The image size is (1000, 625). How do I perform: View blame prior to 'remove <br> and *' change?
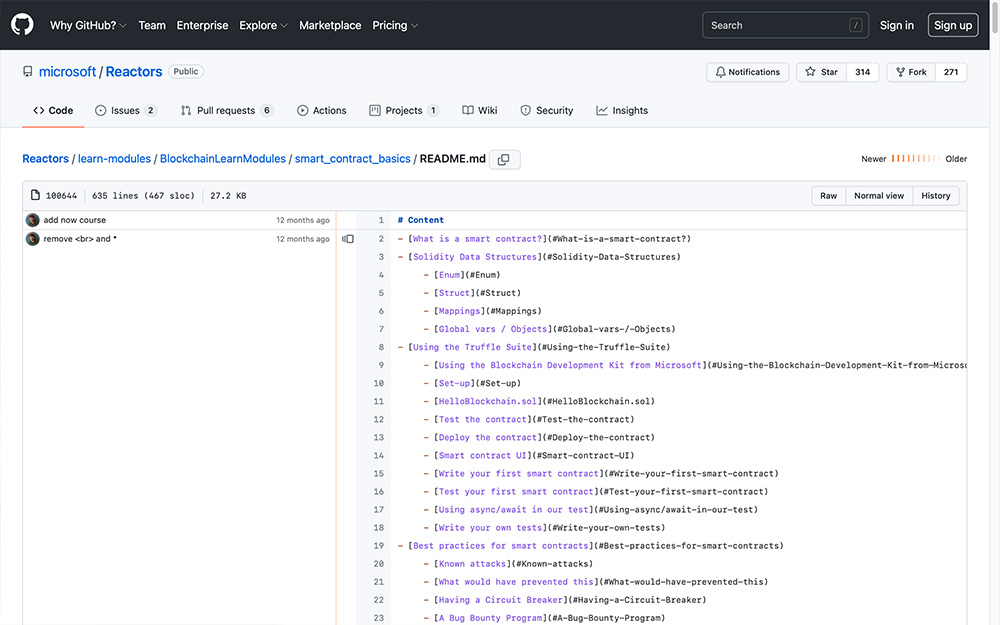coord(348,239)
